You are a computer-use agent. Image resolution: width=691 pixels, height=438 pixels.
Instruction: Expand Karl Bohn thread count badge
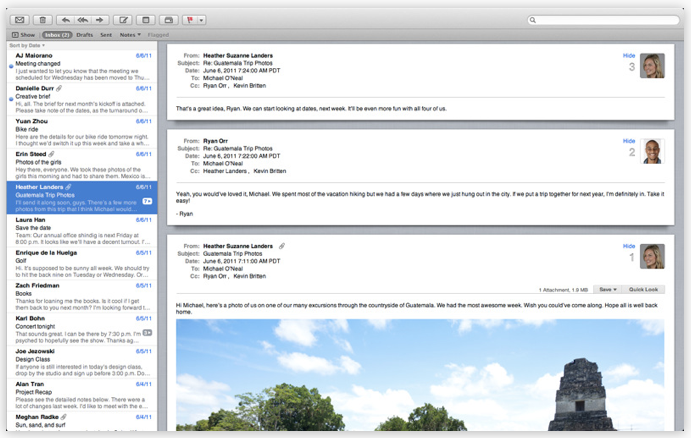pyautogui.click(x=148, y=333)
